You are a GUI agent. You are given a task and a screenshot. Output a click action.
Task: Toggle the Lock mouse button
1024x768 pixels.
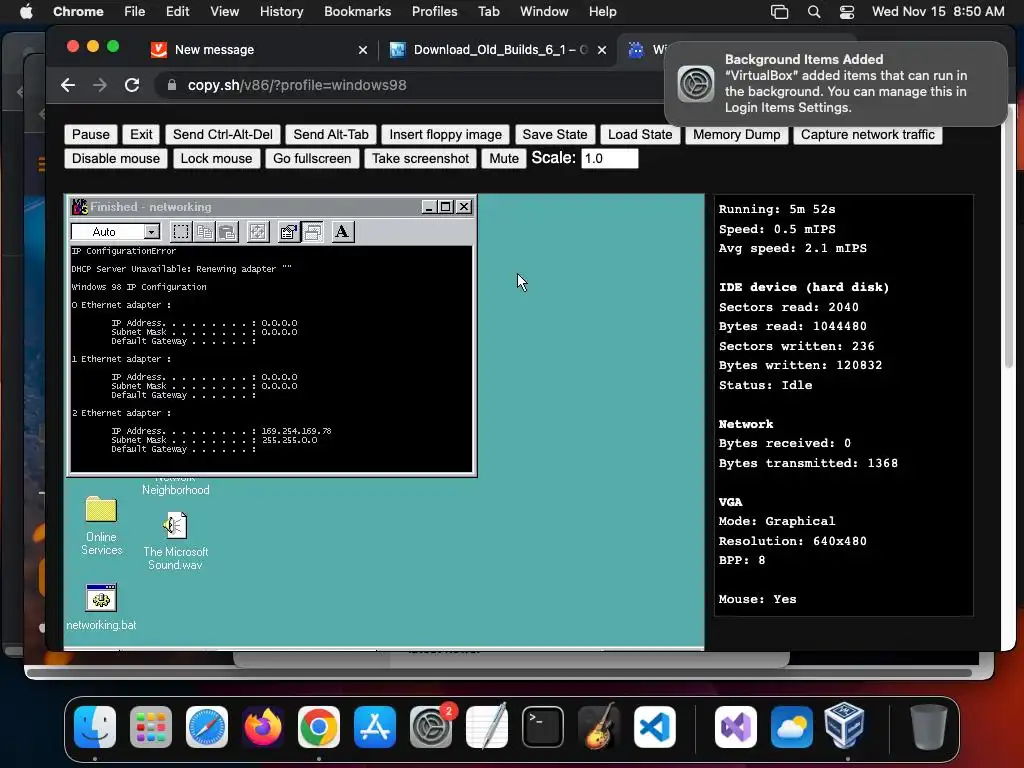tap(216, 159)
